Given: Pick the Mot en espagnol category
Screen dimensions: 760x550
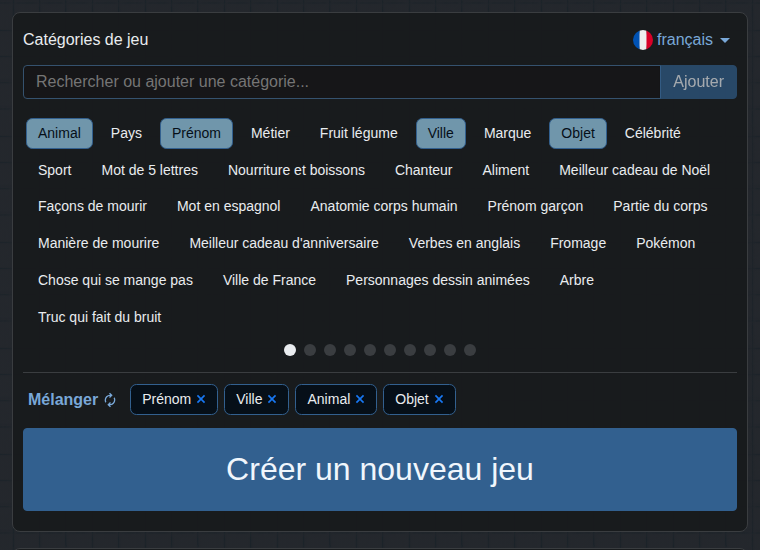Looking at the screenshot, I should 228,206.
